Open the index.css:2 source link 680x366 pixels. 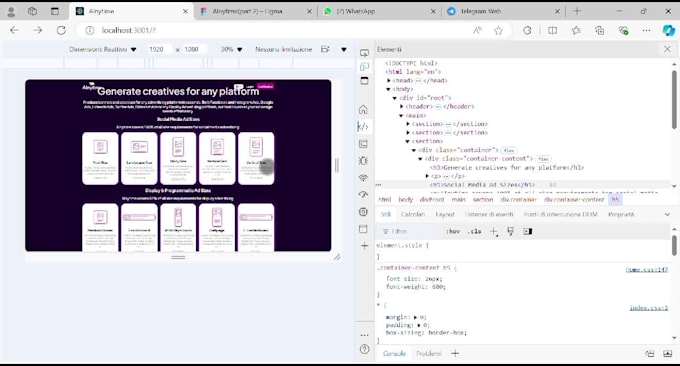649,308
